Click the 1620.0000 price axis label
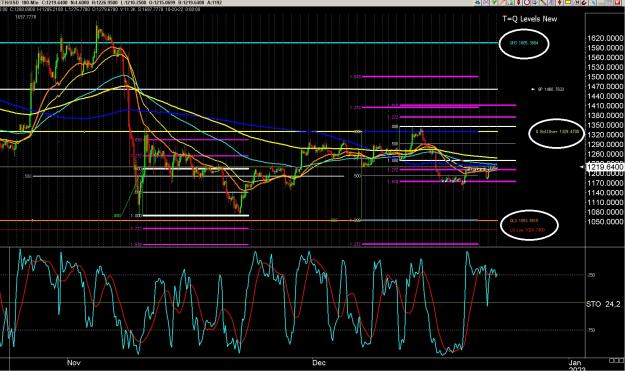This screenshot has height=371, width=625. [605, 38]
